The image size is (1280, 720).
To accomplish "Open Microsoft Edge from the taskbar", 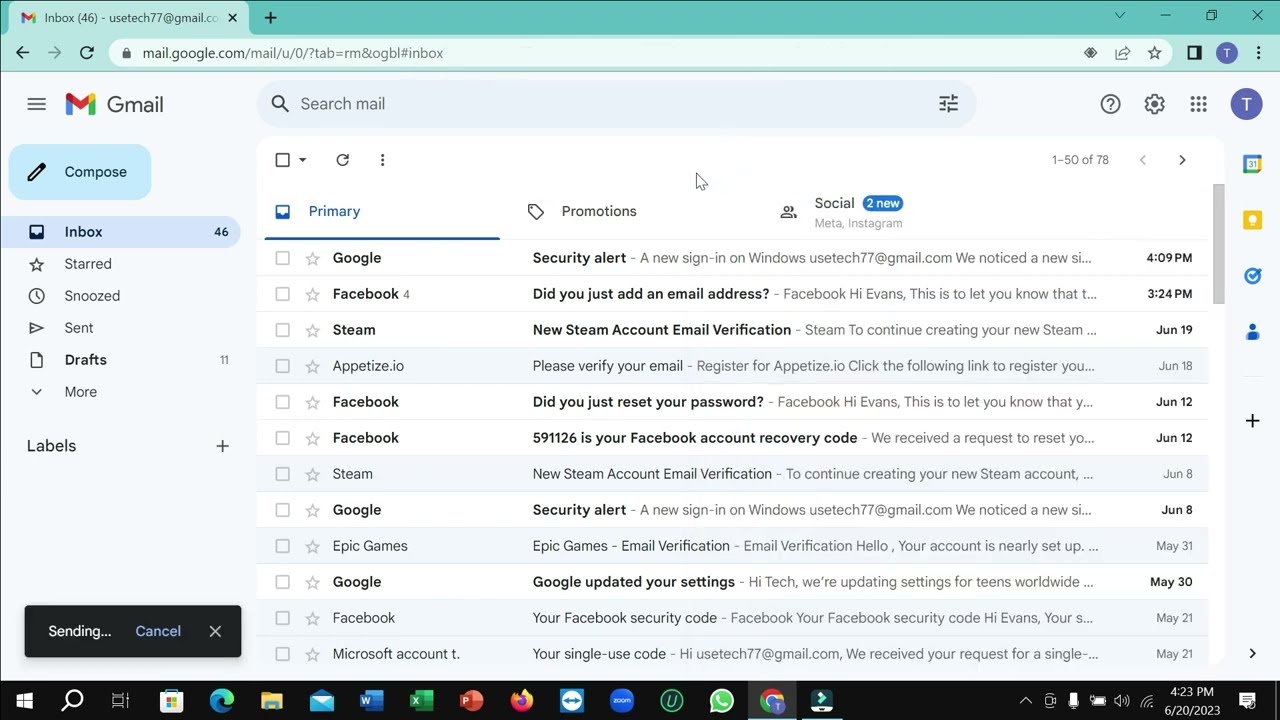I will [221, 701].
